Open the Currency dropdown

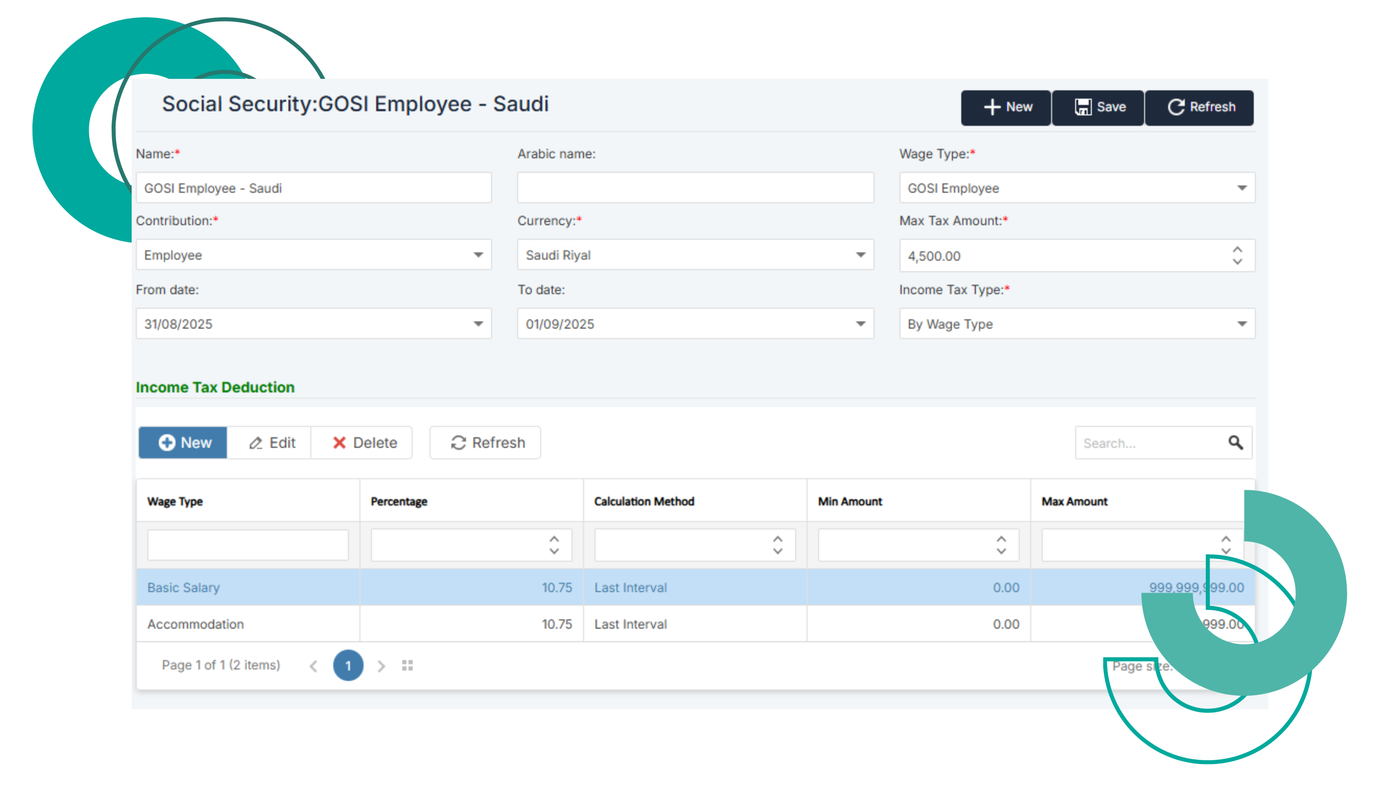pyautogui.click(x=860, y=255)
